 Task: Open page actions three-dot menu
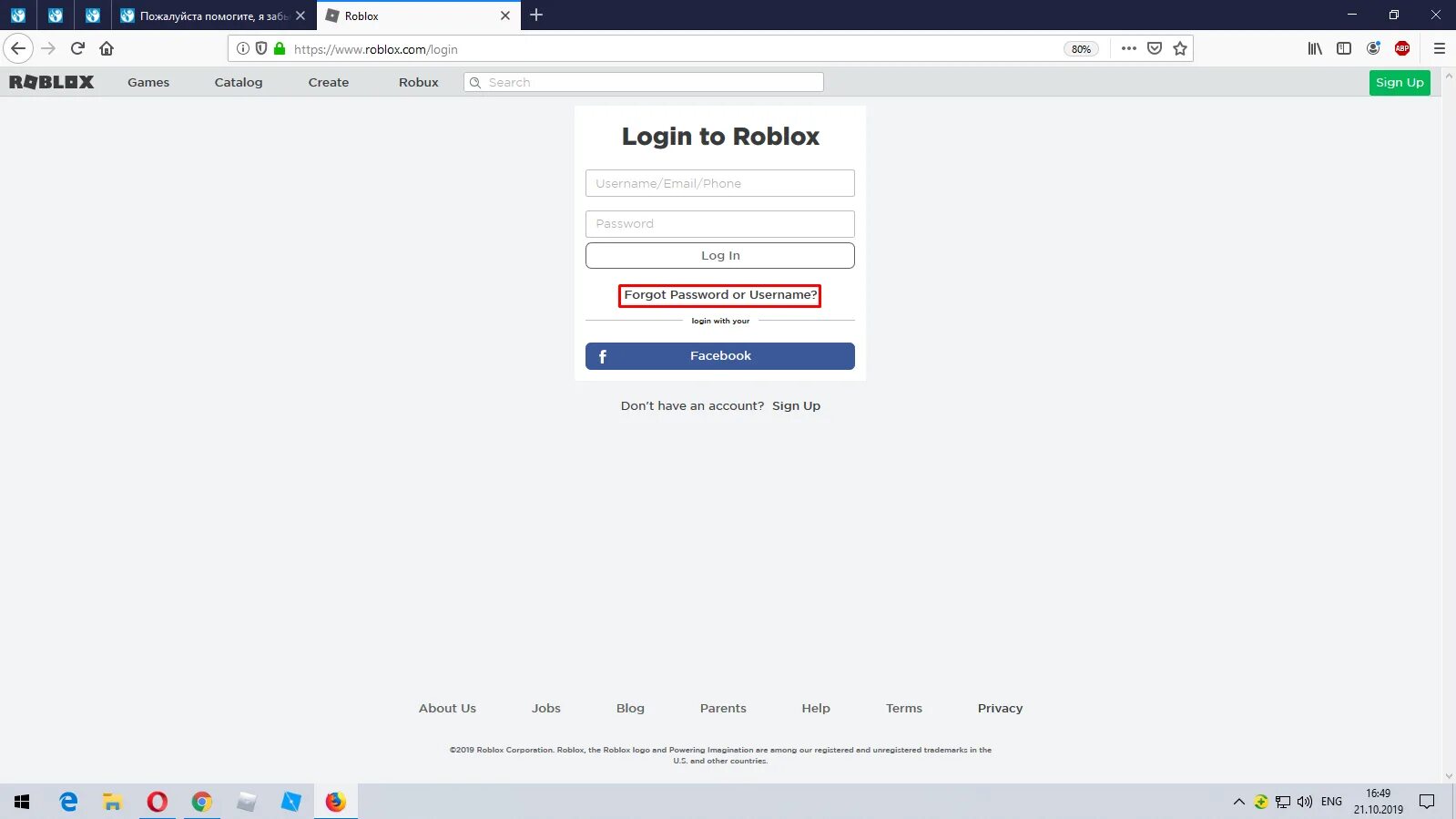(x=1129, y=48)
